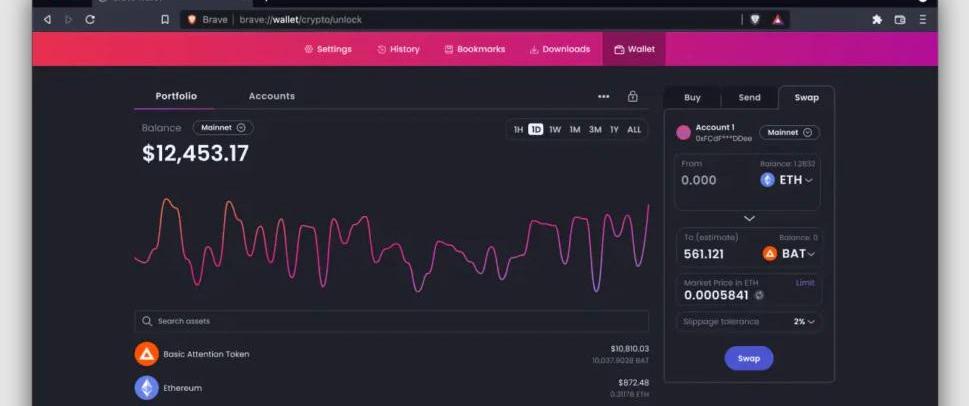
Task: Click the Search assets field
Action: (392, 321)
